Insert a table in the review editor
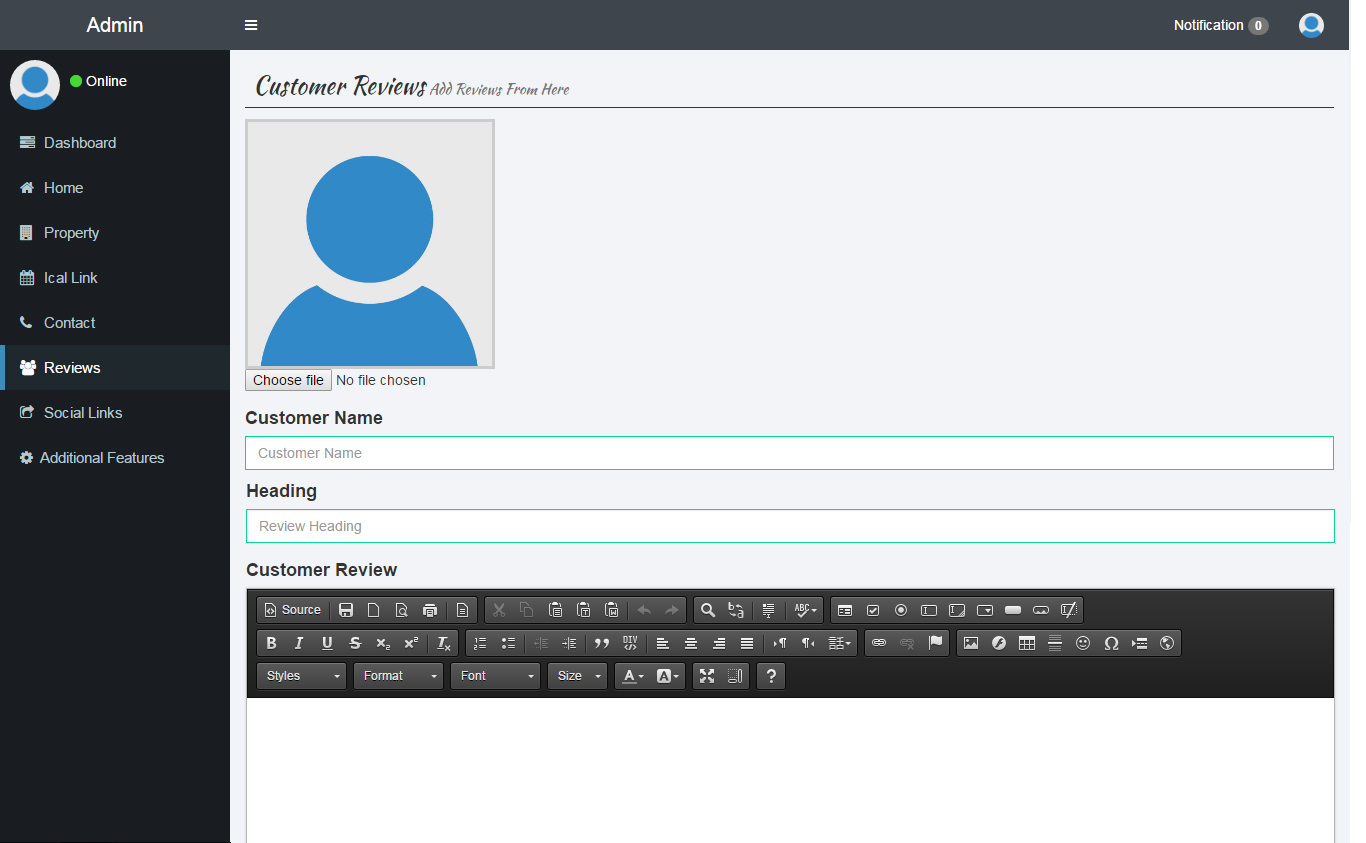Image resolution: width=1366 pixels, height=843 pixels. [1027, 643]
